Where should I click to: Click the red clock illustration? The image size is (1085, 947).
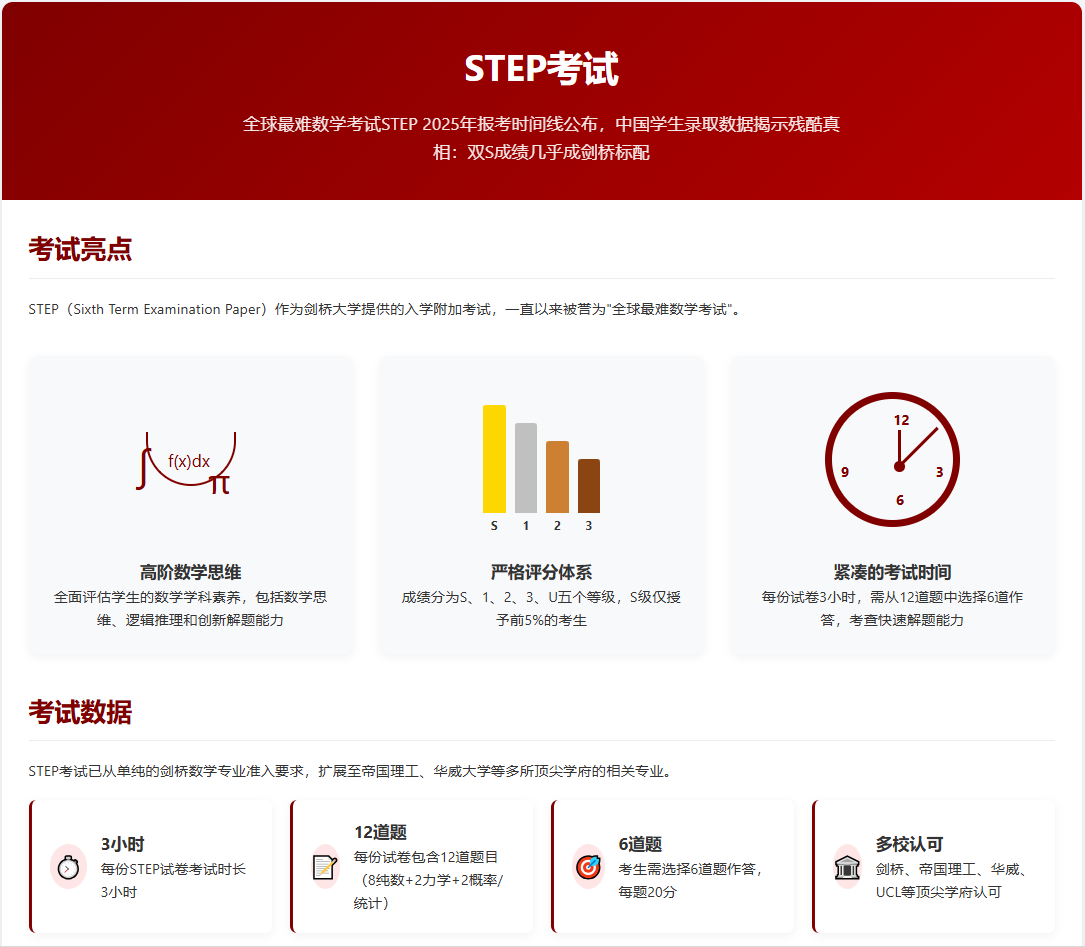(x=892, y=466)
